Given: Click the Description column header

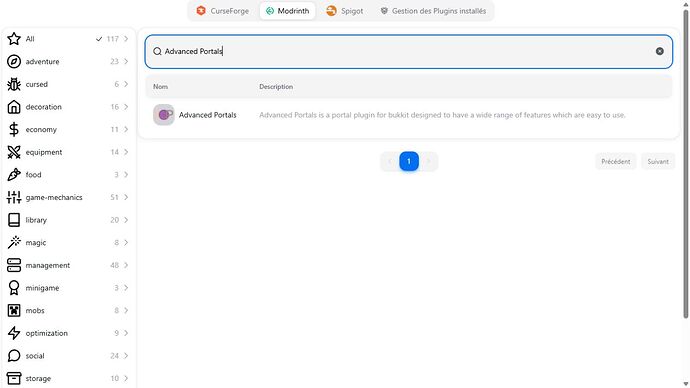Looking at the screenshot, I should pyautogui.click(x=276, y=87).
